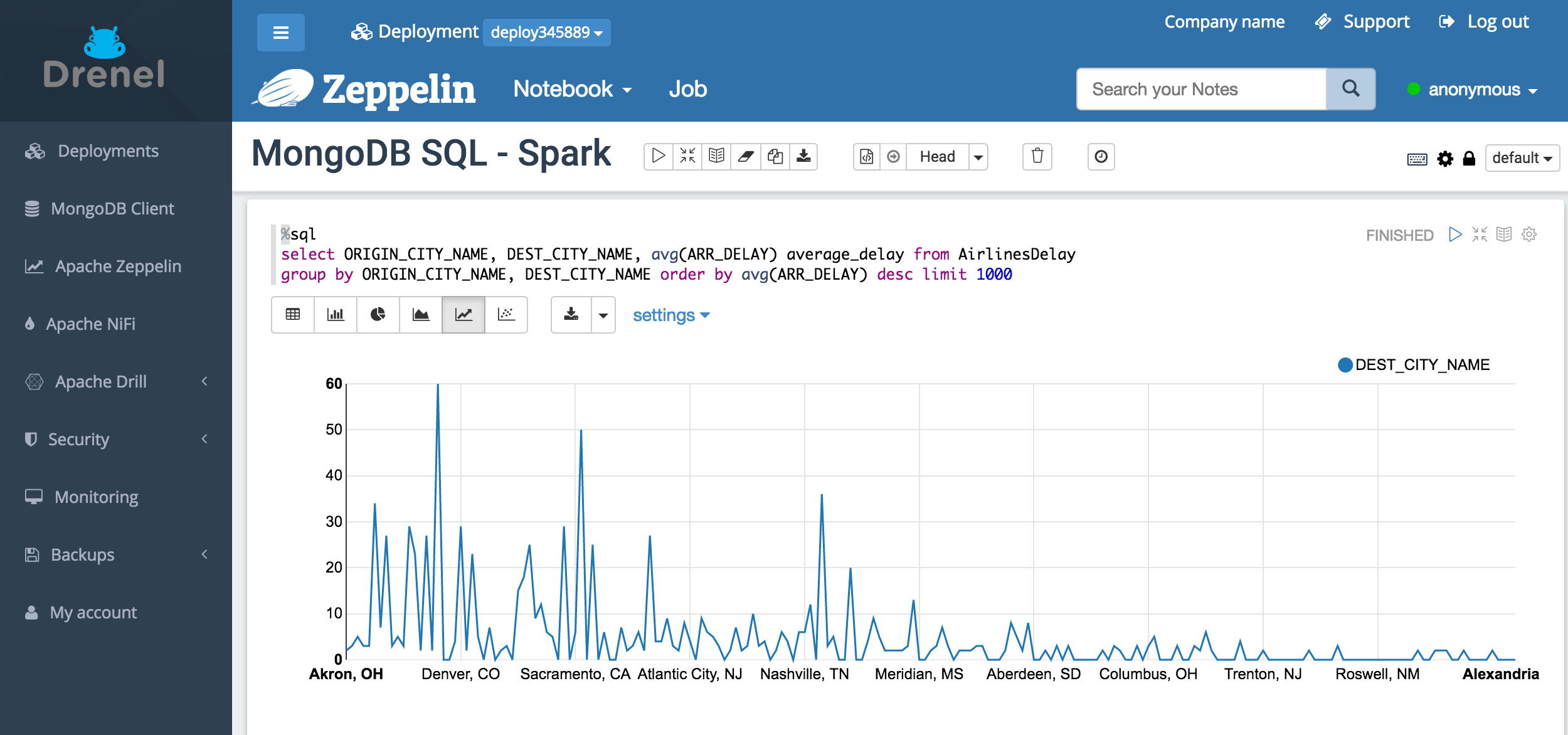Switch result to table view
This screenshot has height=735, width=1568.
pyautogui.click(x=293, y=315)
